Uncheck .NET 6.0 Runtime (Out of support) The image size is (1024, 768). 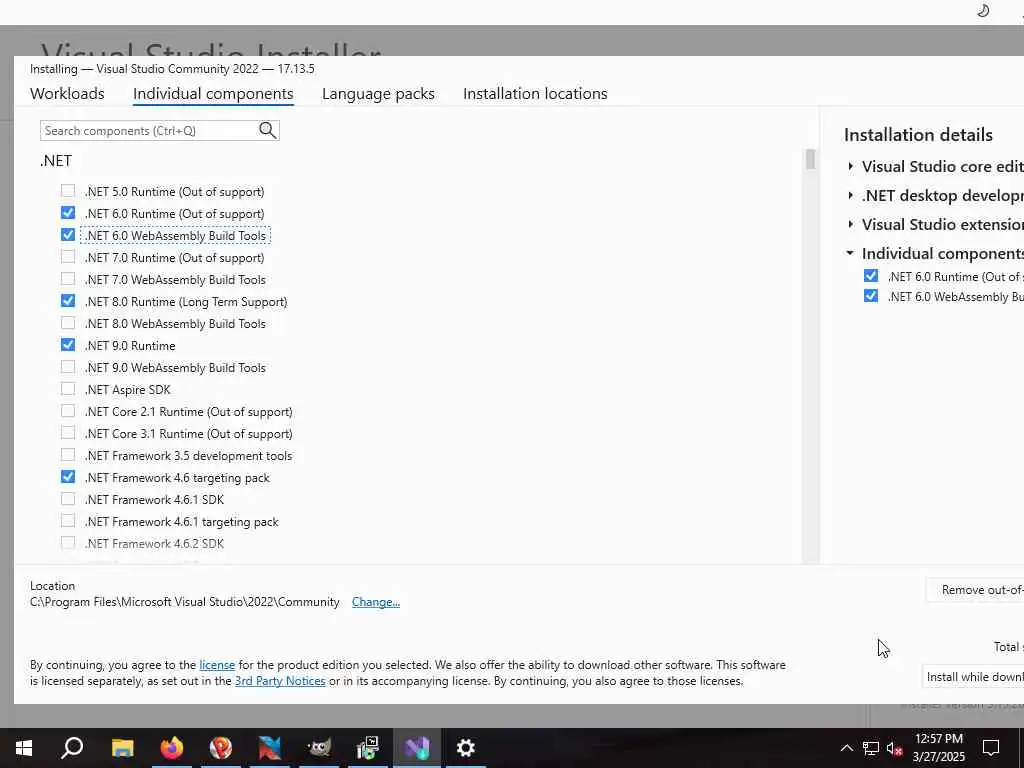pos(68,213)
